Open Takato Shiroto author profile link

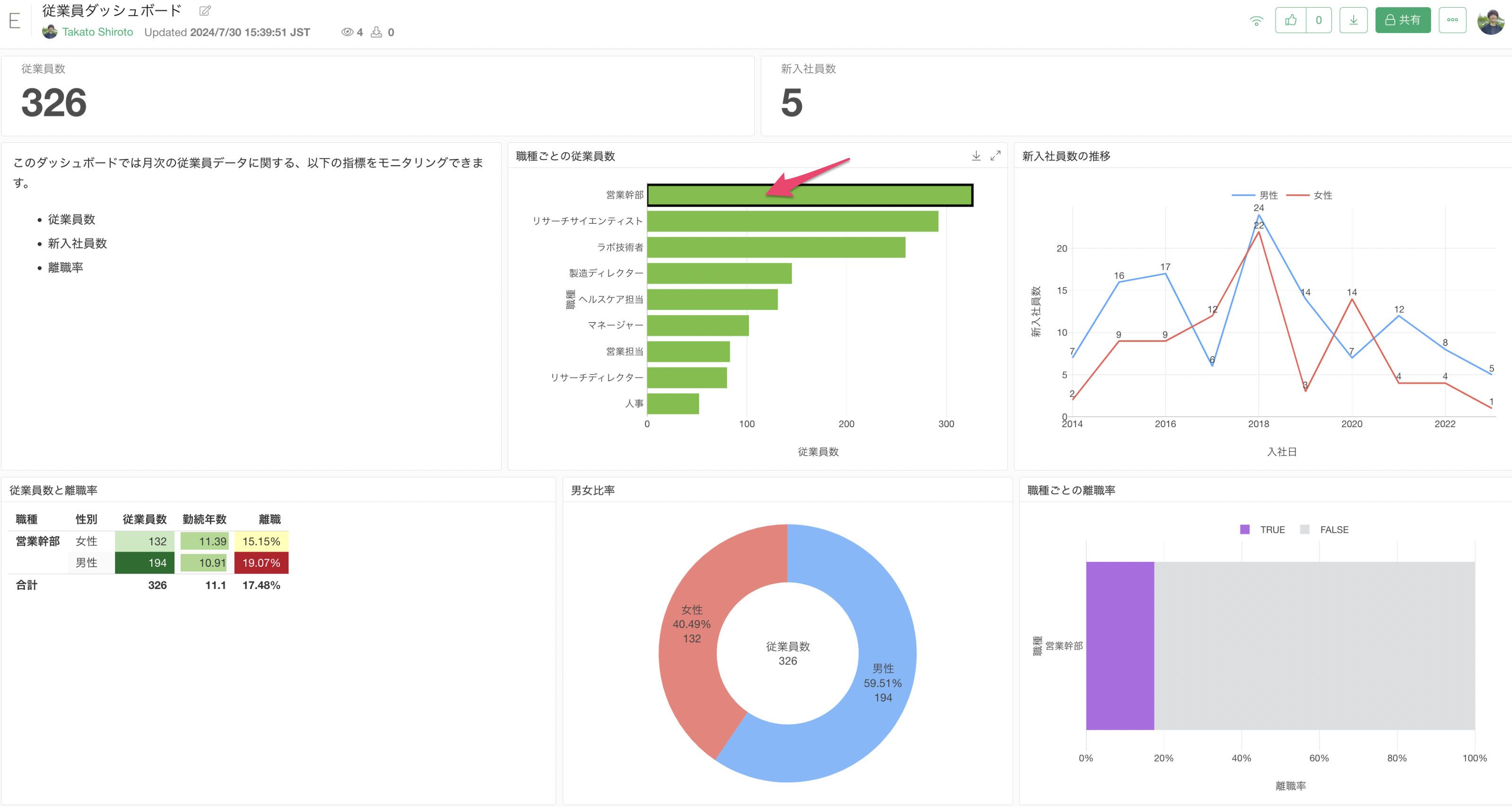(x=97, y=32)
